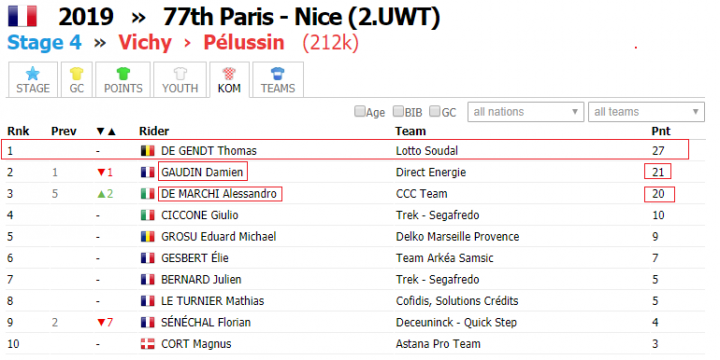Sort by the up-down arrows column header

106,131
